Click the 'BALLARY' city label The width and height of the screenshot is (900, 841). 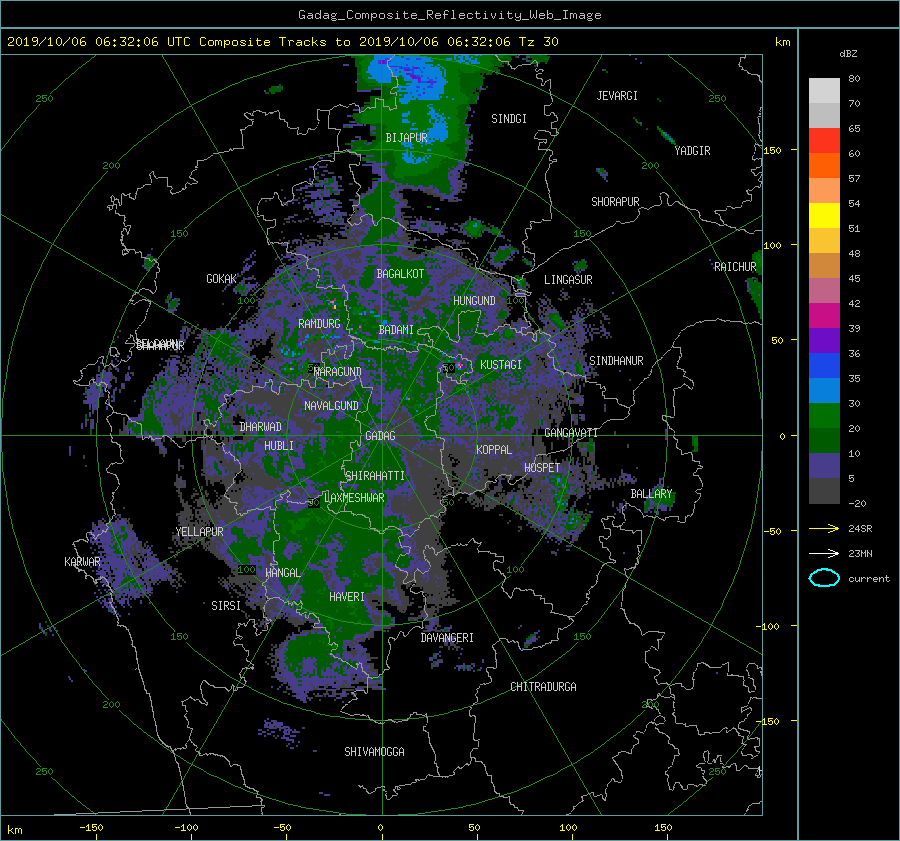point(651,494)
